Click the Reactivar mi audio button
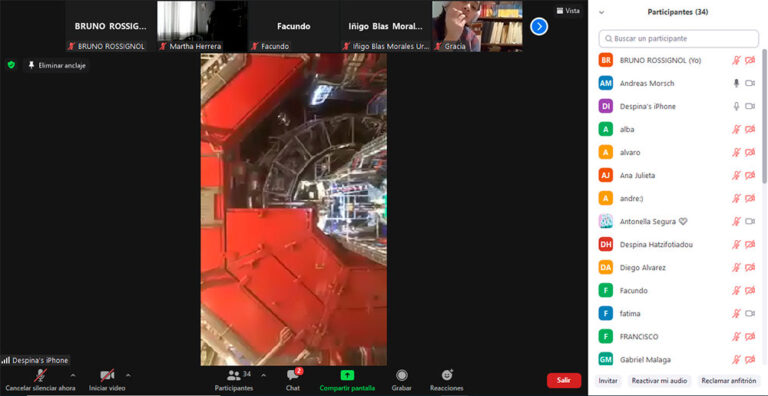Screen dimensions: 768x396 pyautogui.click(x=659, y=381)
